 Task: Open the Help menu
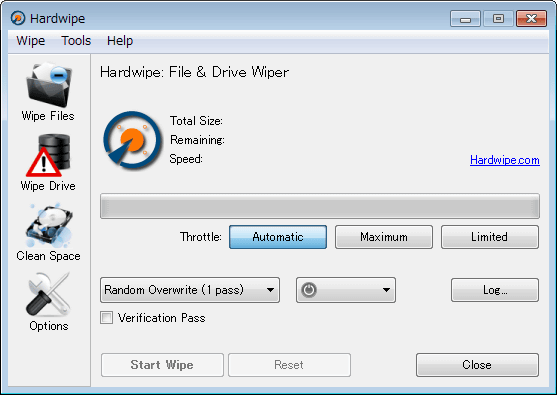point(120,40)
